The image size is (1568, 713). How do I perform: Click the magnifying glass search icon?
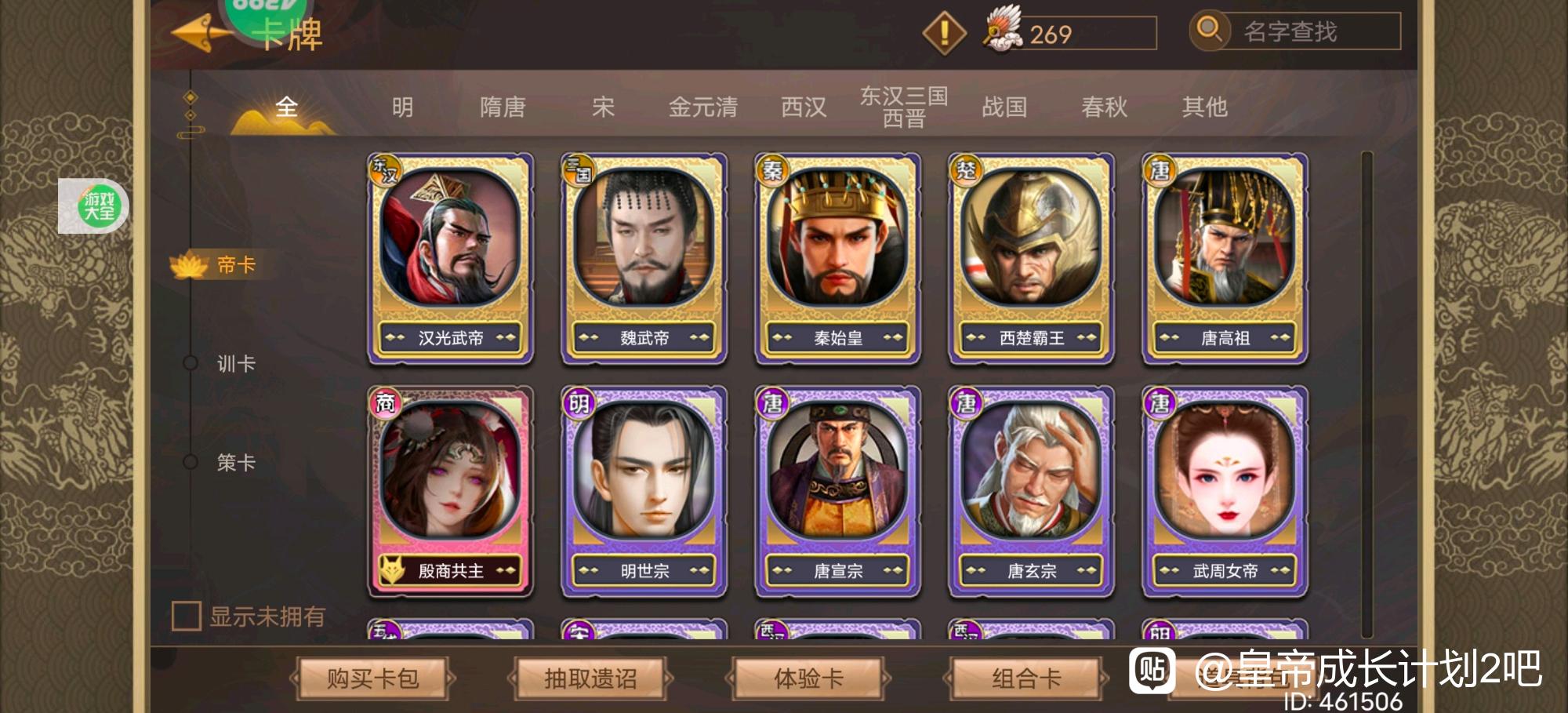tap(1210, 31)
